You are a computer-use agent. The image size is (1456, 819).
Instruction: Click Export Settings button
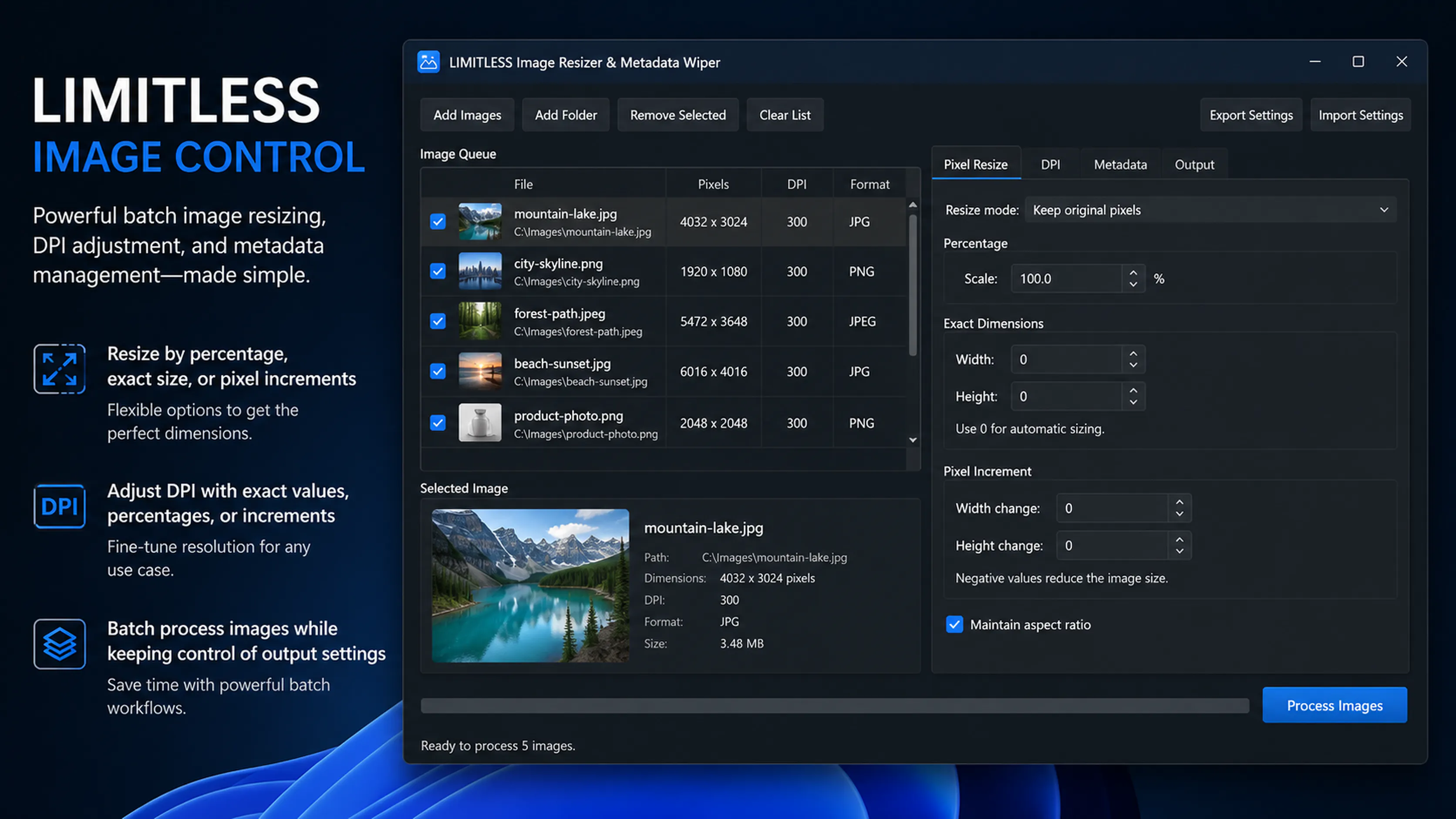click(x=1251, y=115)
